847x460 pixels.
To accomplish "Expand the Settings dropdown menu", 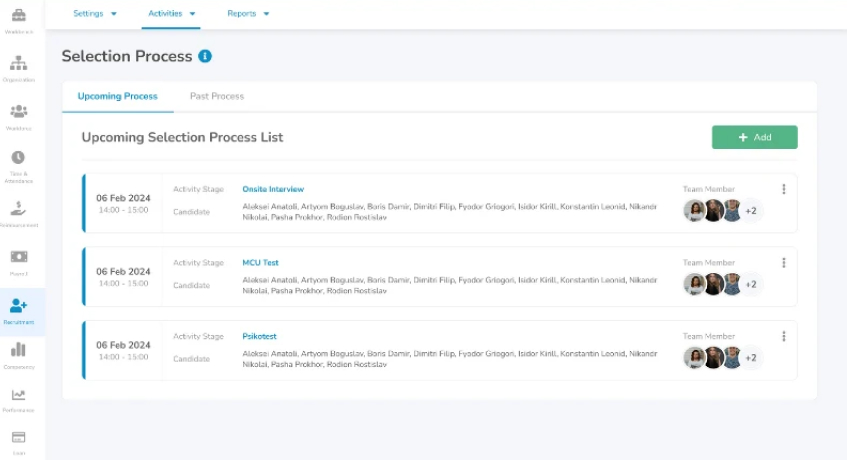I will point(95,14).
